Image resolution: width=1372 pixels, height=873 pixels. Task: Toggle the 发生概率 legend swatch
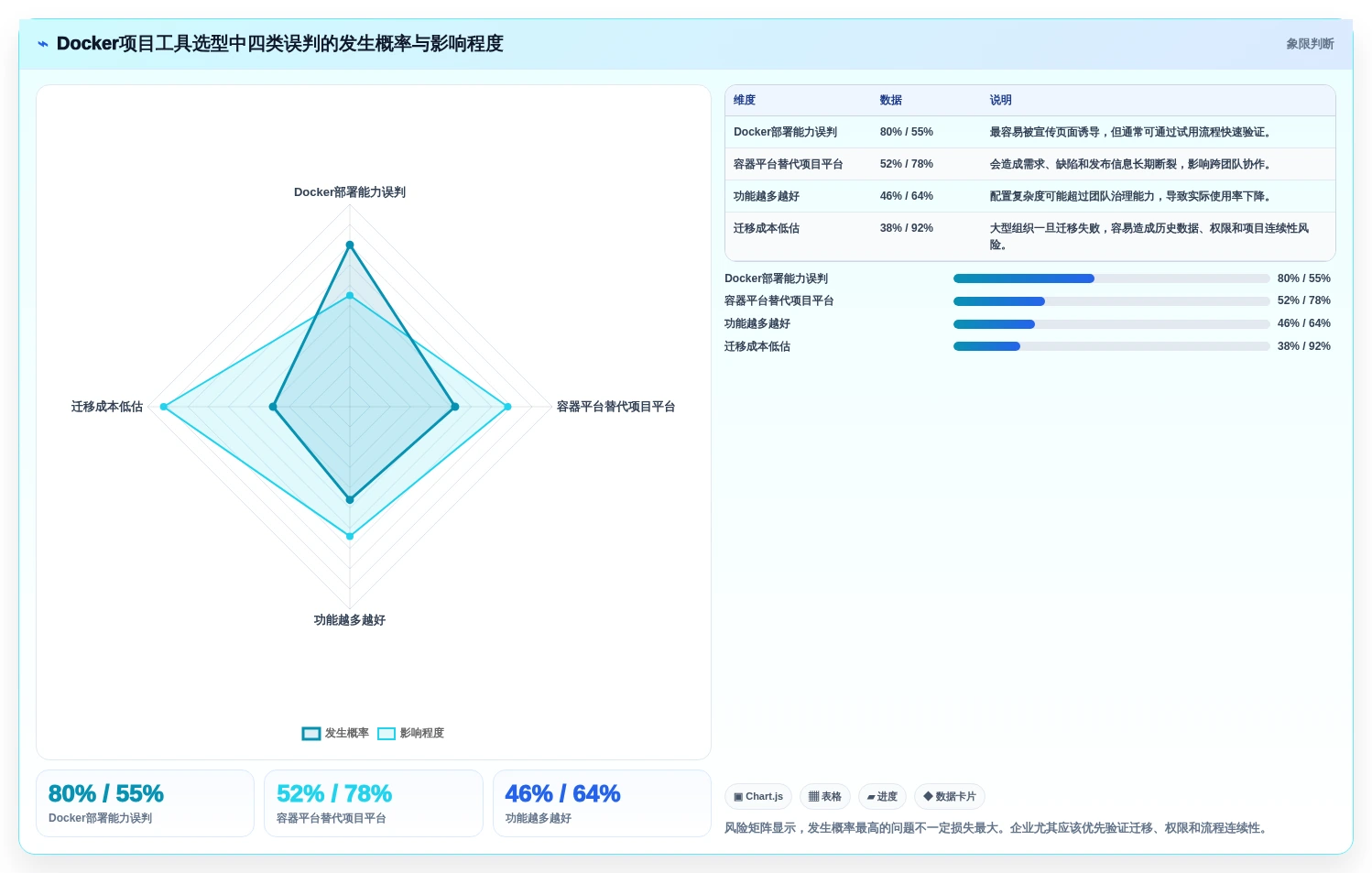311,734
